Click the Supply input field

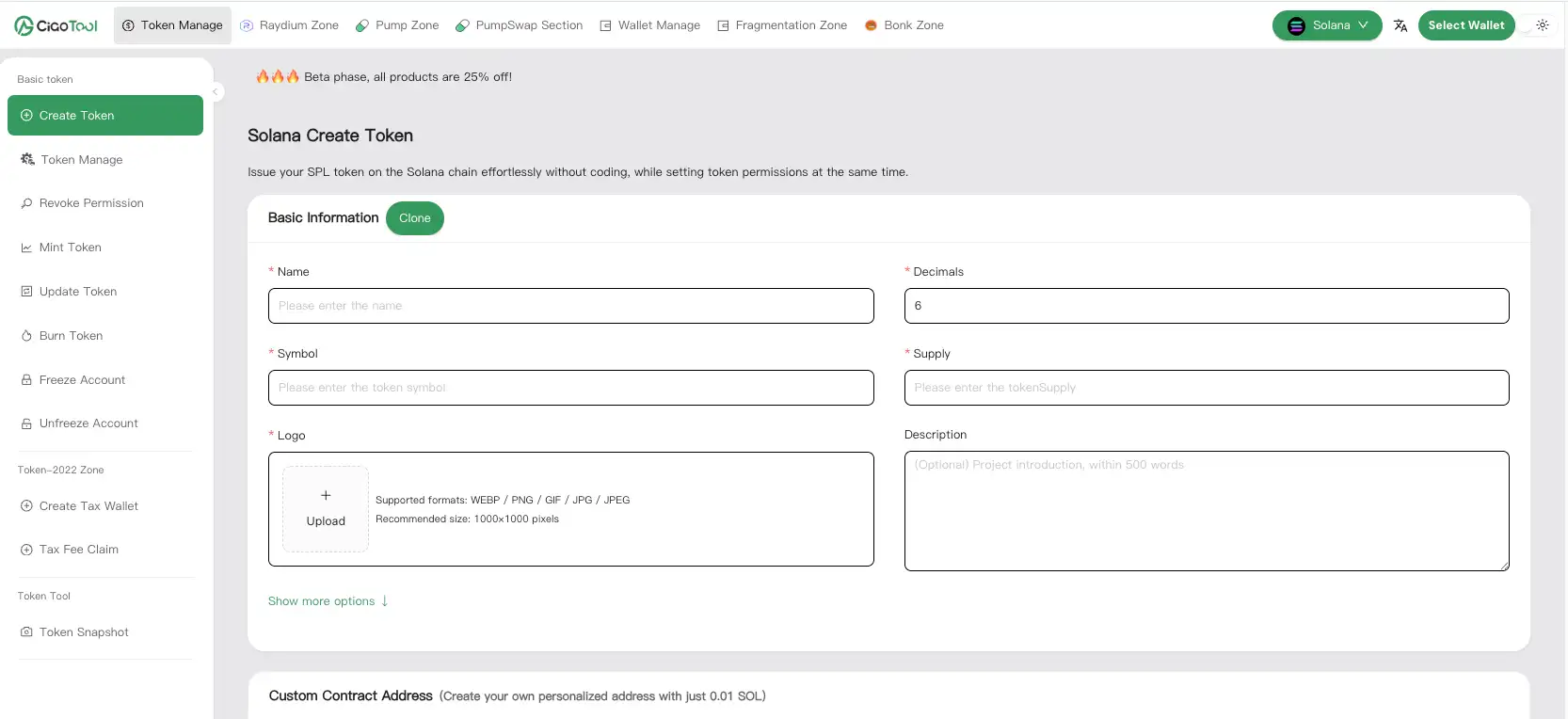point(1206,388)
